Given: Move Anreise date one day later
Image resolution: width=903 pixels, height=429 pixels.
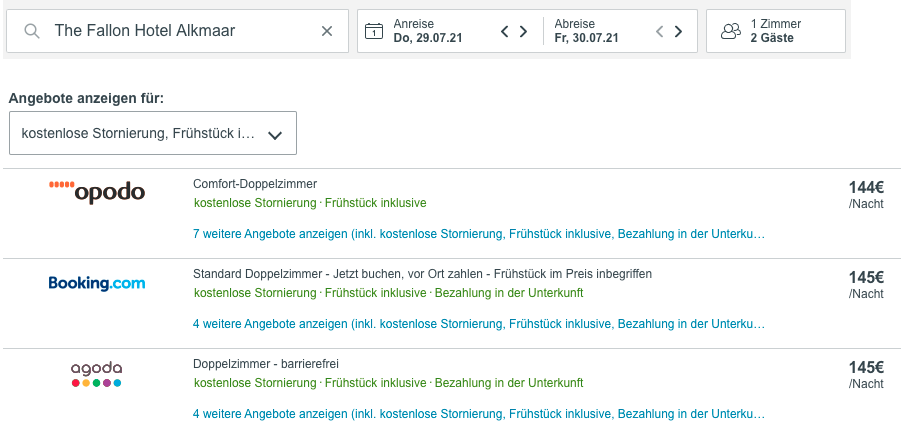Looking at the screenshot, I should click(x=523, y=31).
